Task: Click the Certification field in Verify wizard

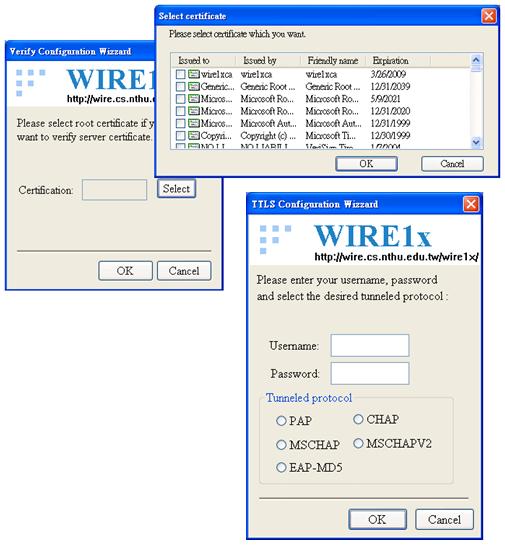Action: [x=114, y=190]
